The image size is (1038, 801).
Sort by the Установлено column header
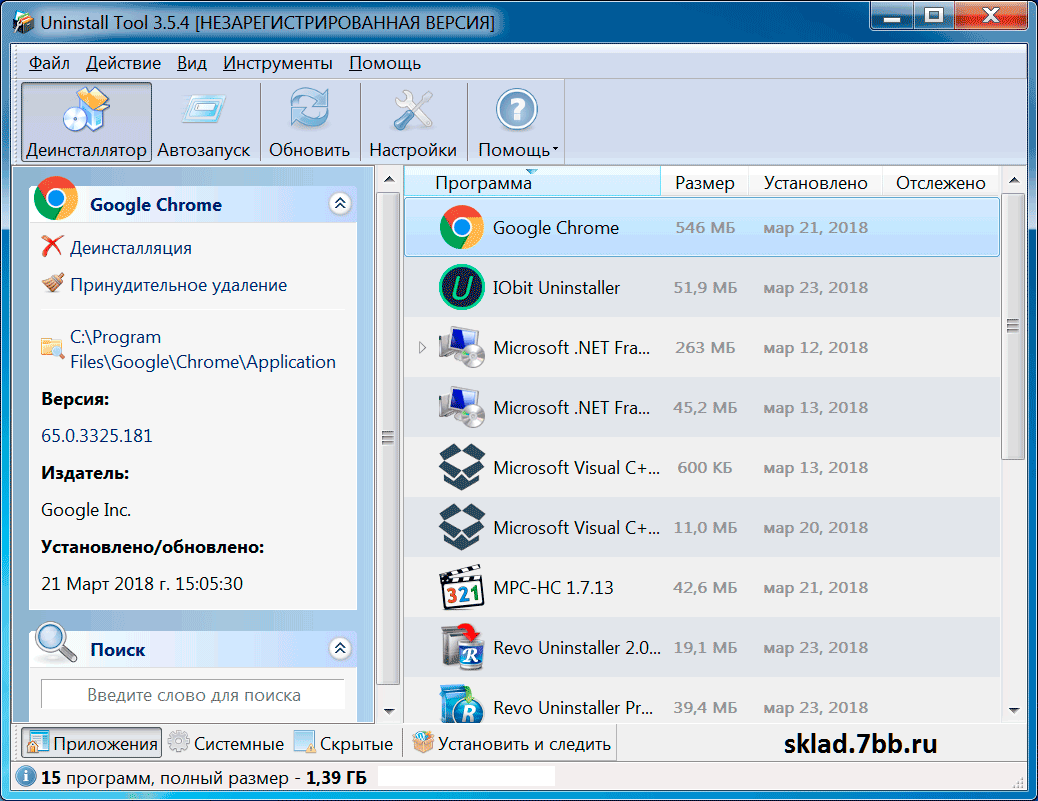pos(816,183)
